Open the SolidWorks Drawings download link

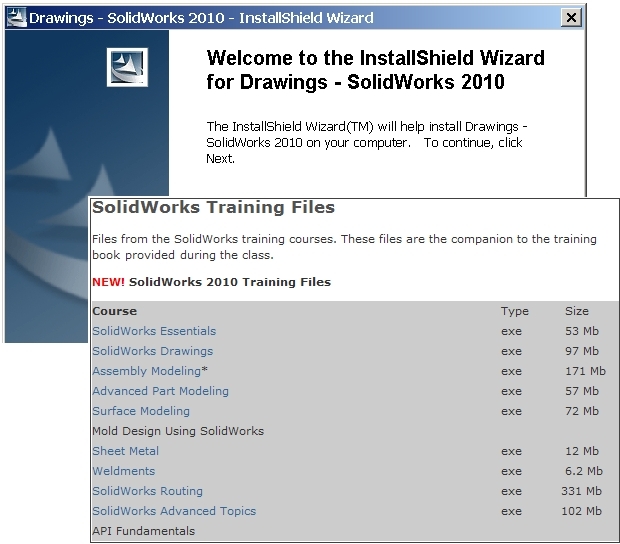click(x=153, y=351)
